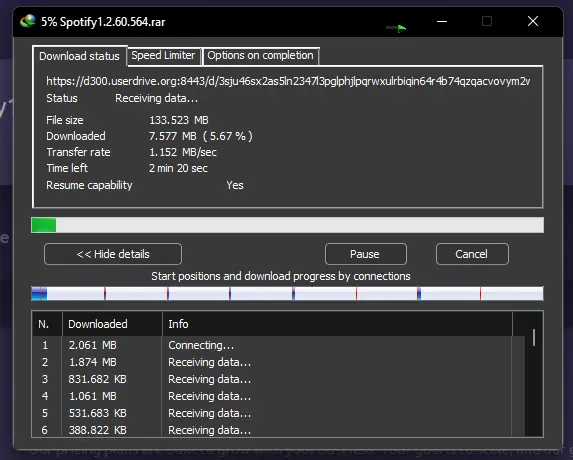Click the download URL text
This screenshot has width=573, height=460.
click(288, 81)
